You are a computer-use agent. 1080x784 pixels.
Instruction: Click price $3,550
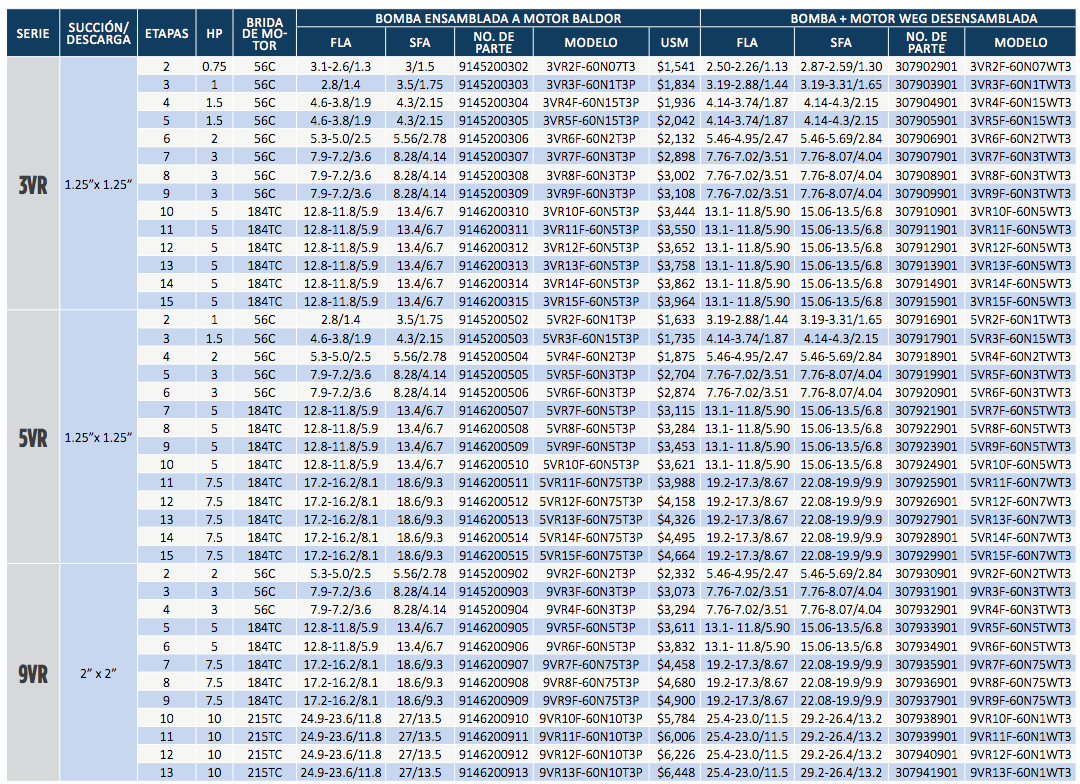click(x=675, y=229)
